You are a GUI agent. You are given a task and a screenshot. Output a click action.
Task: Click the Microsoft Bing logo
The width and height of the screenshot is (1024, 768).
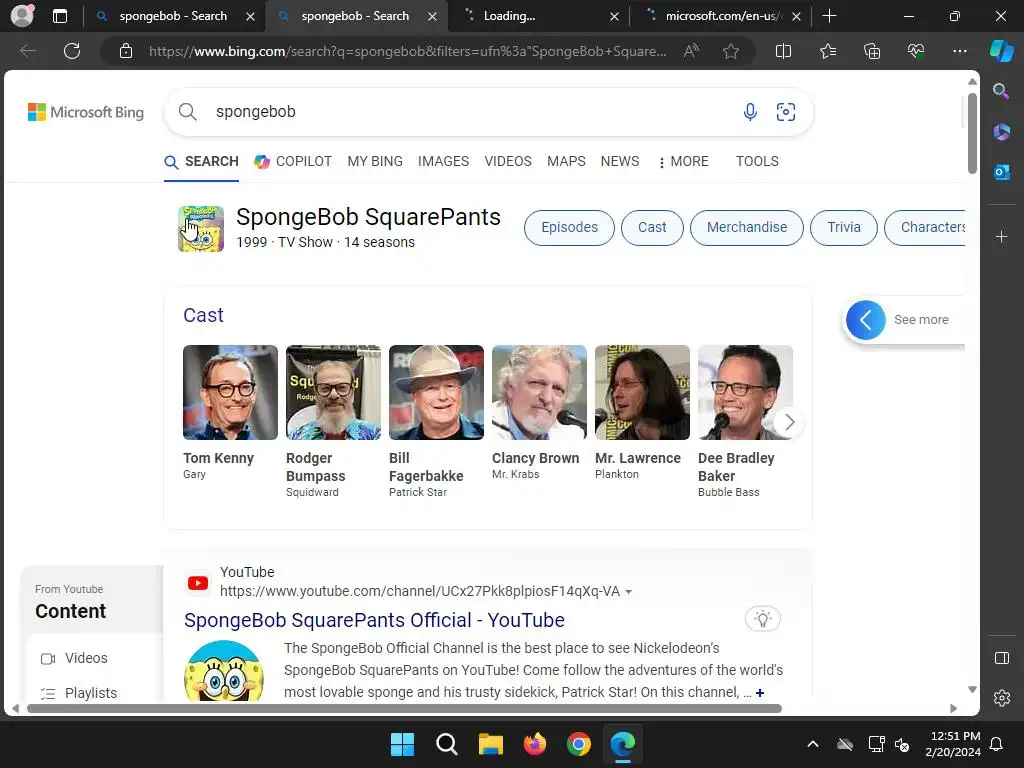pyautogui.click(x=86, y=112)
